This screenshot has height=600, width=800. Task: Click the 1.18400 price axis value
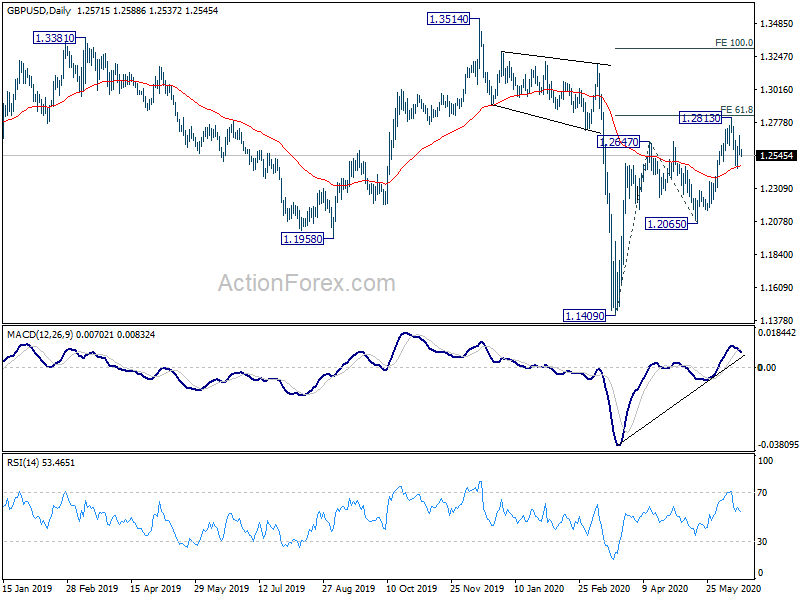point(777,255)
